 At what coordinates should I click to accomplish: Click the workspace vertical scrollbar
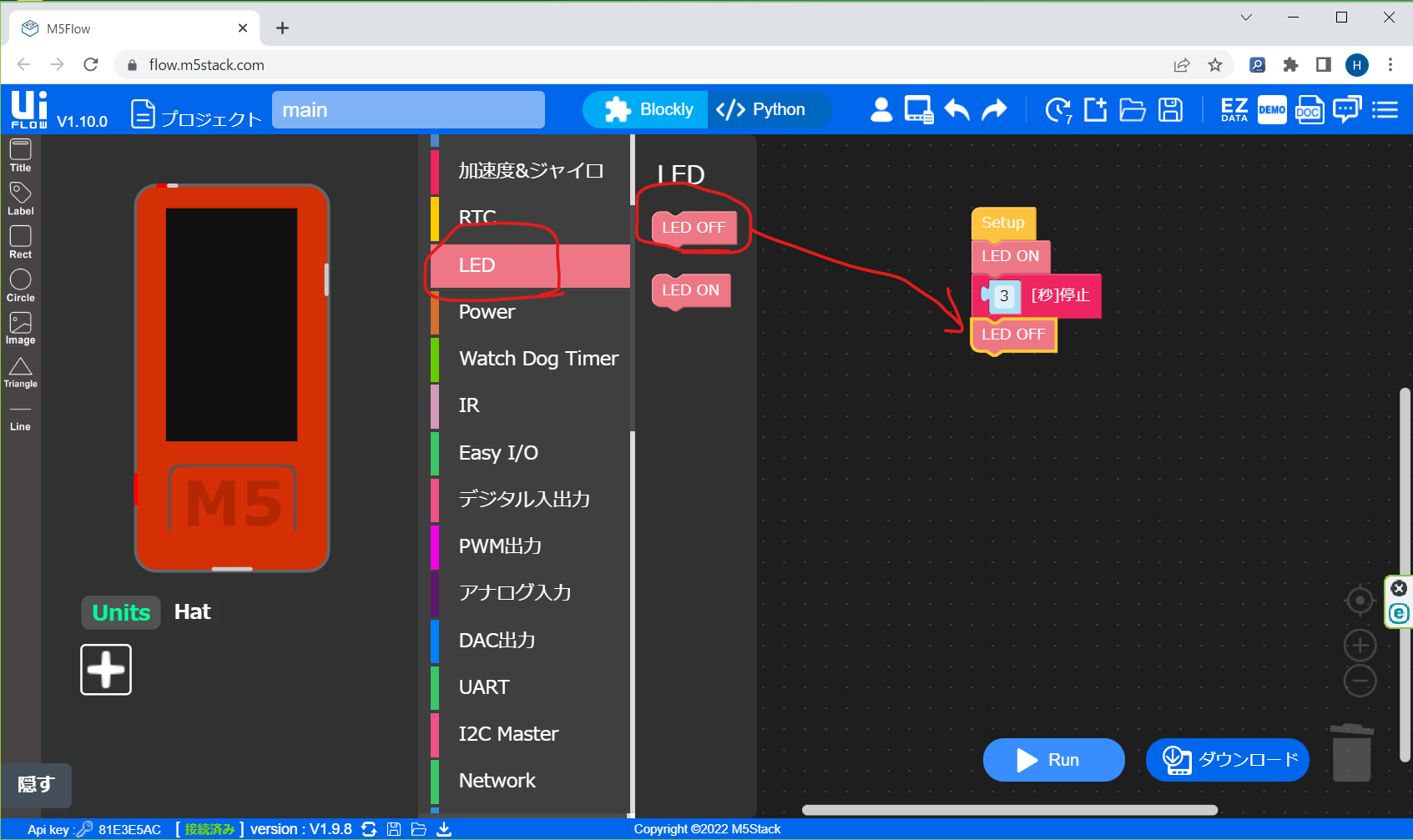coord(1405,574)
